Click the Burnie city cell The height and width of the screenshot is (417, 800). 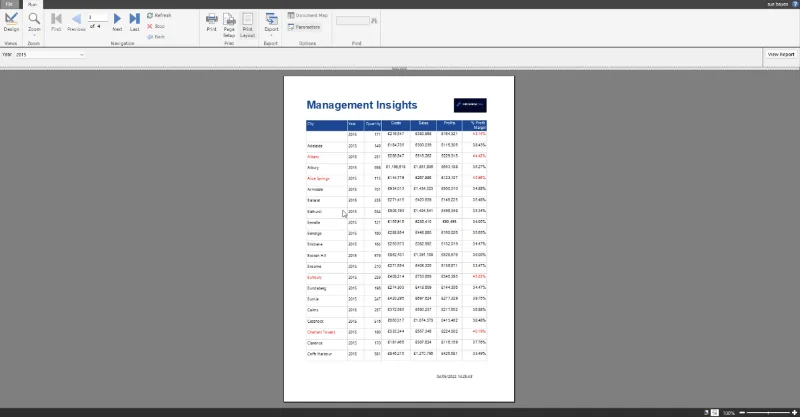[327, 299]
